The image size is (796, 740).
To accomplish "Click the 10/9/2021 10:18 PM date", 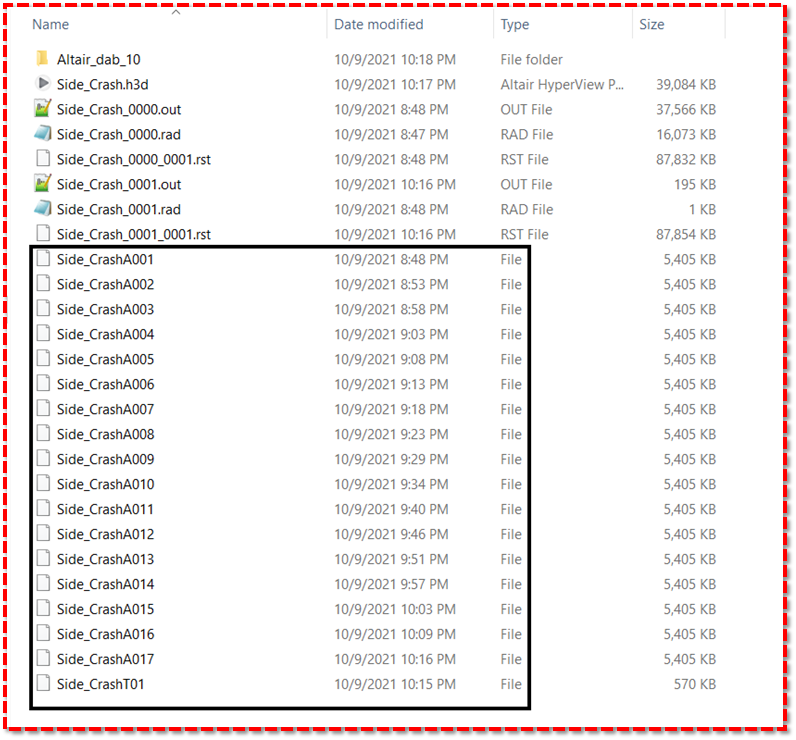I will 394,59.
